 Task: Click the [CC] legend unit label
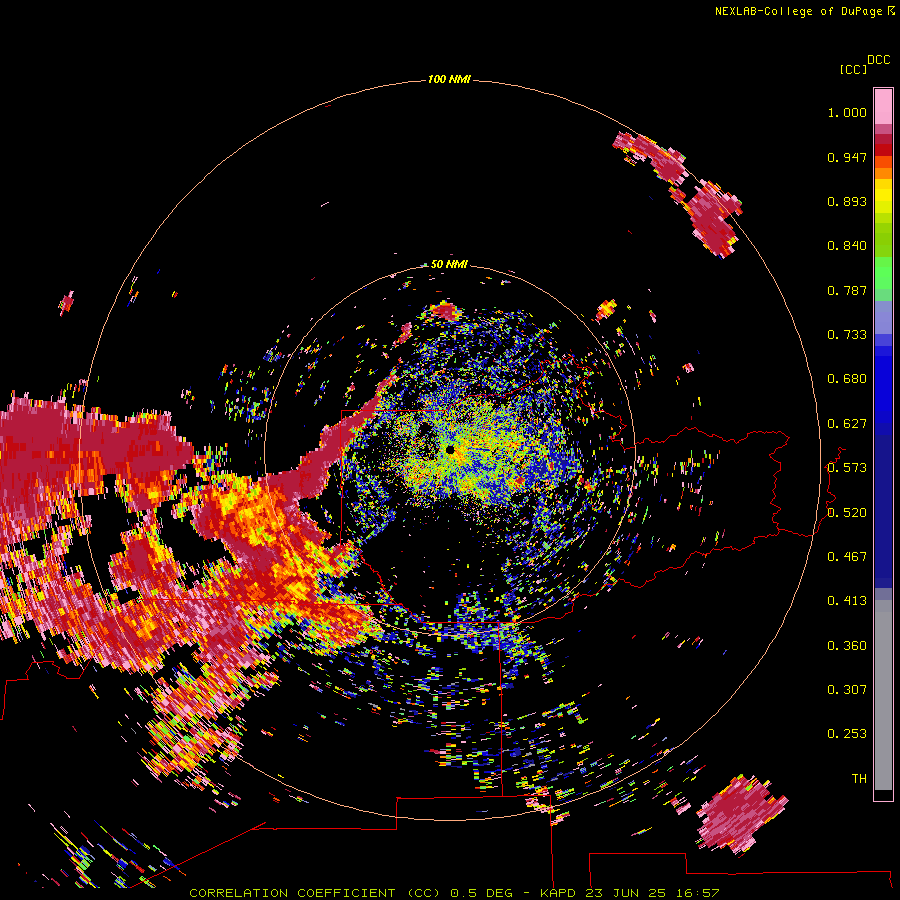tap(853, 69)
